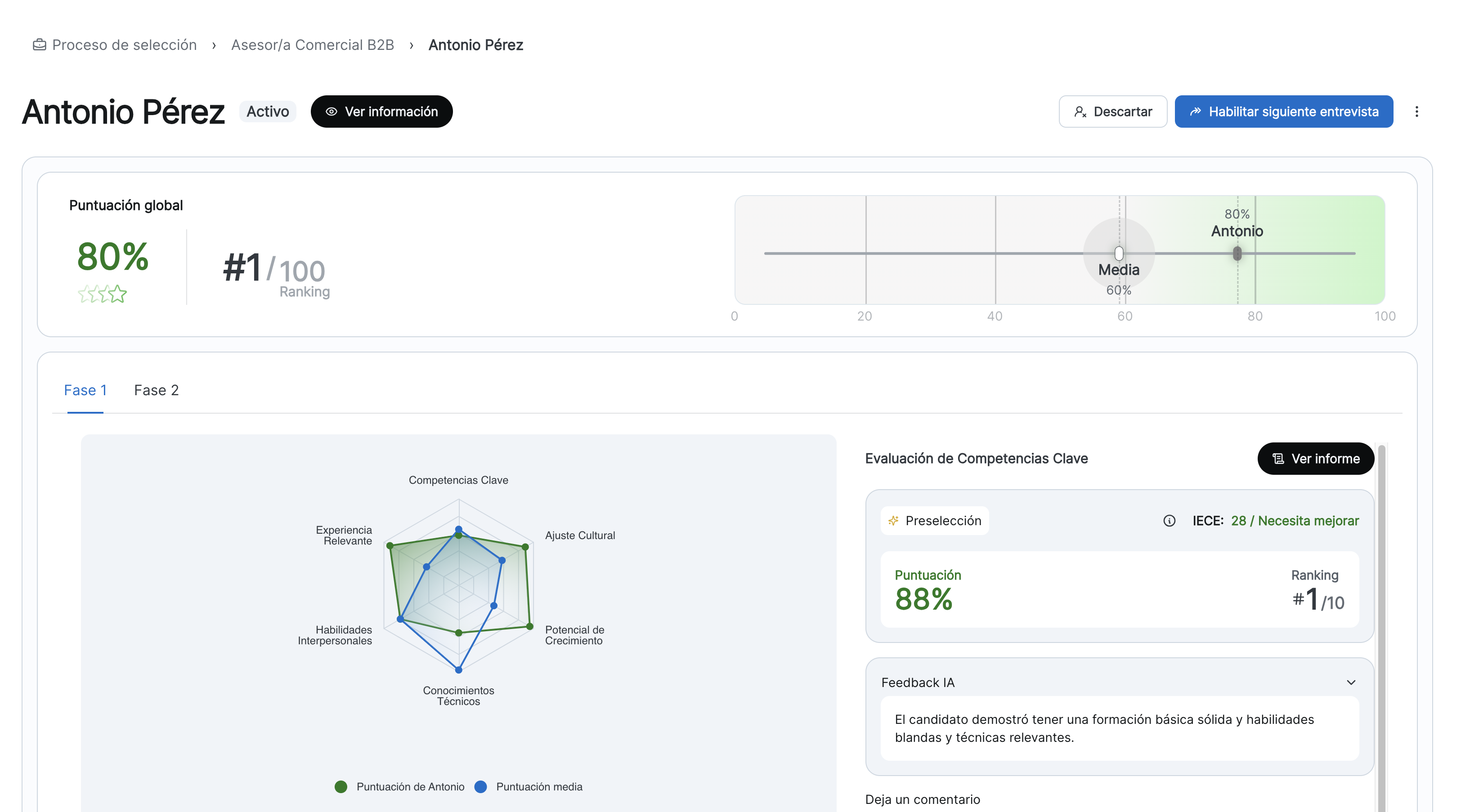Click Habilitar siguiente entrevista button
Viewport: 1461px width, 812px height.
(1283, 112)
